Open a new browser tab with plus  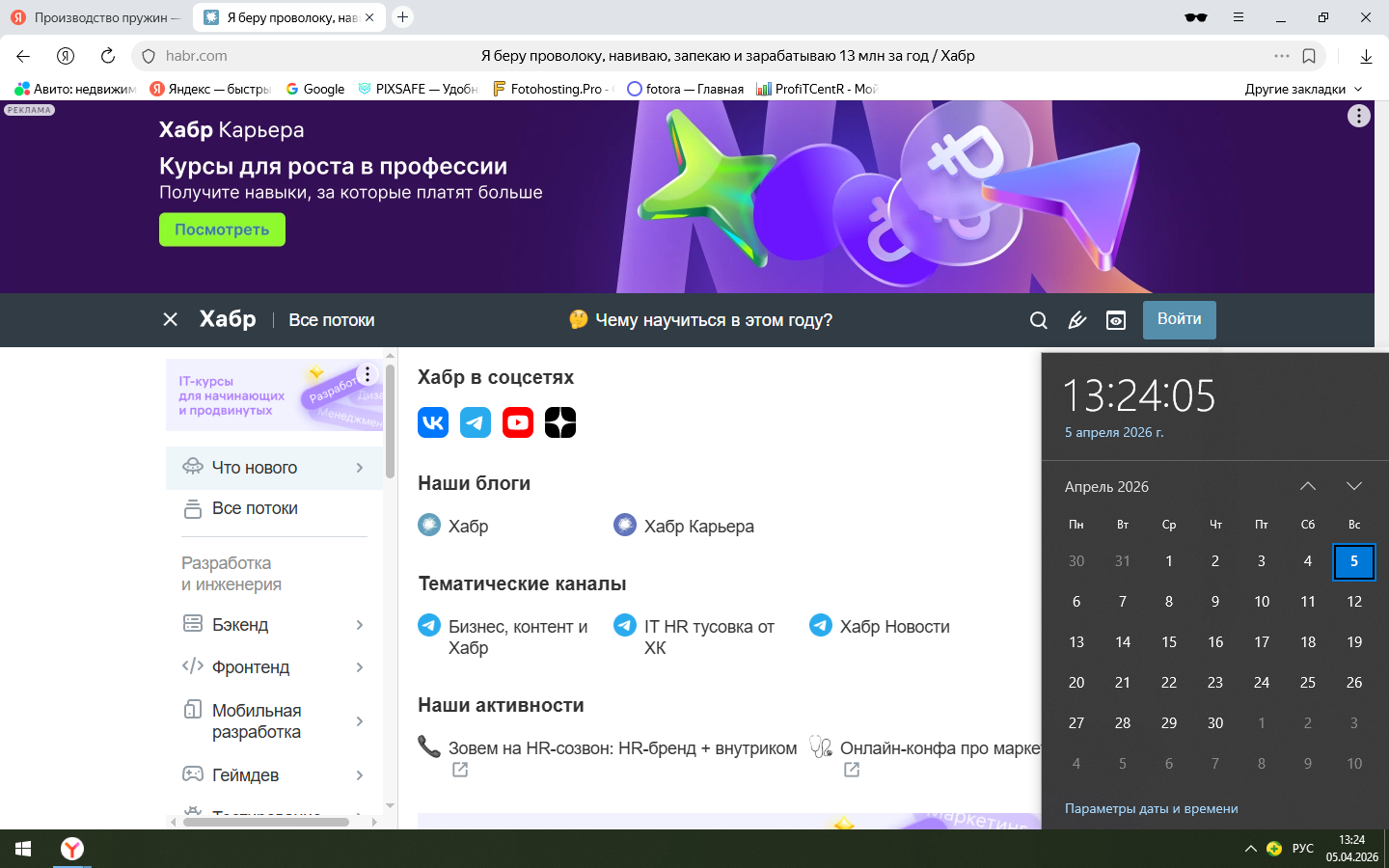point(403,17)
